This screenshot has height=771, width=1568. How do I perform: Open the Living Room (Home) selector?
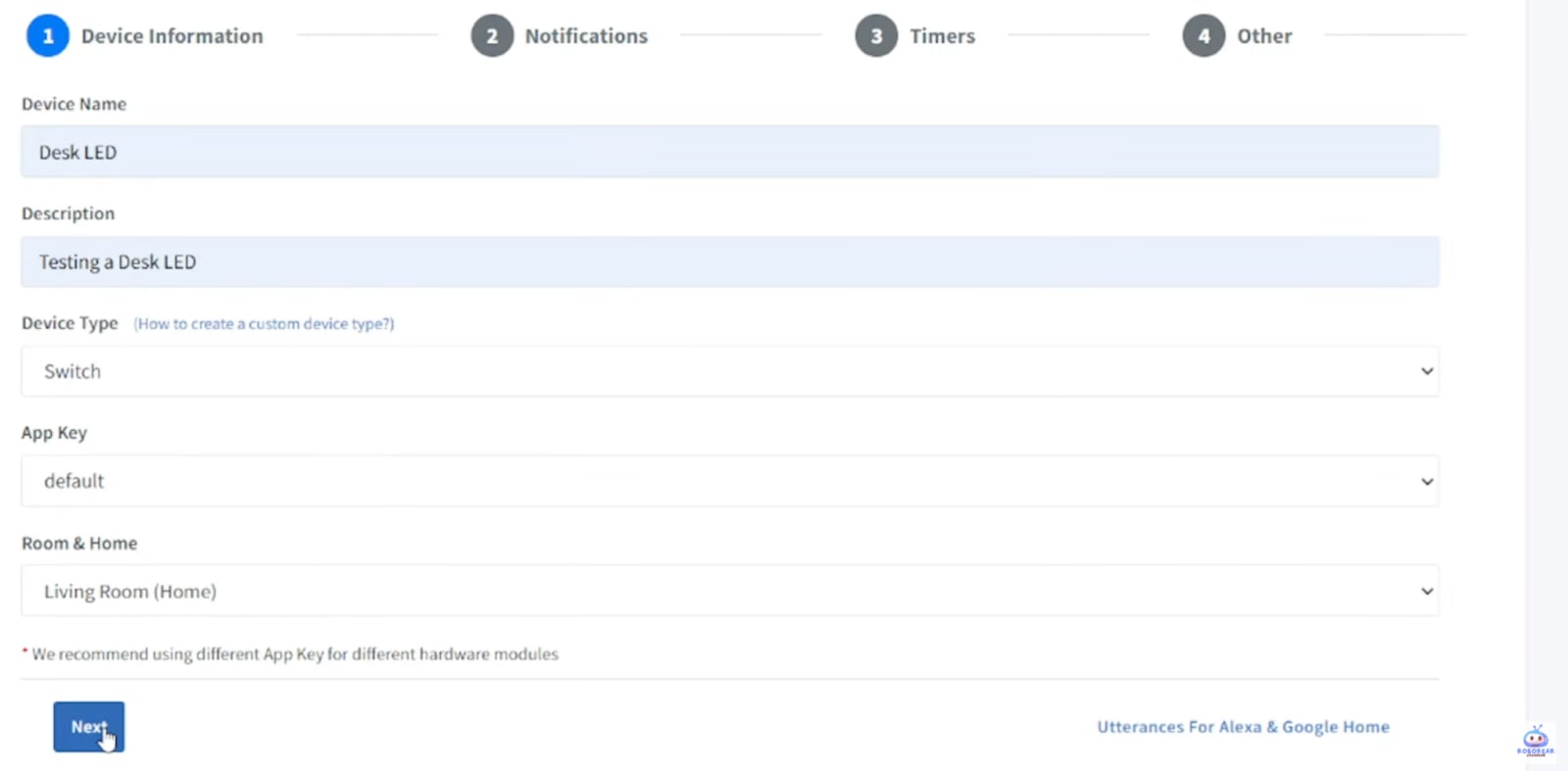point(730,591)
